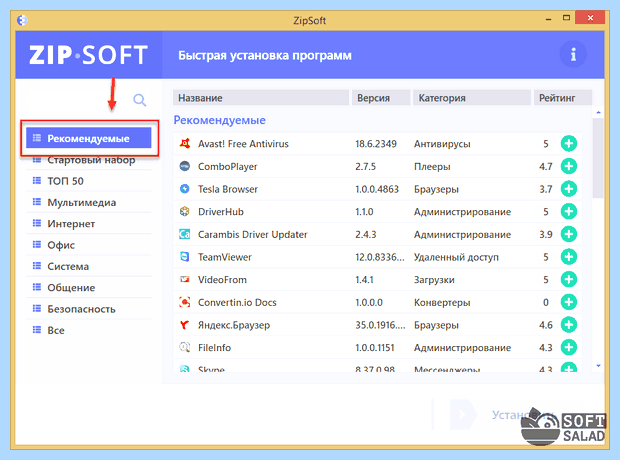Image resolution: width=620 pixels, height=460 pixels.
Task: Click the Avast antivirus app icon
Action: [x=185, y=143]
